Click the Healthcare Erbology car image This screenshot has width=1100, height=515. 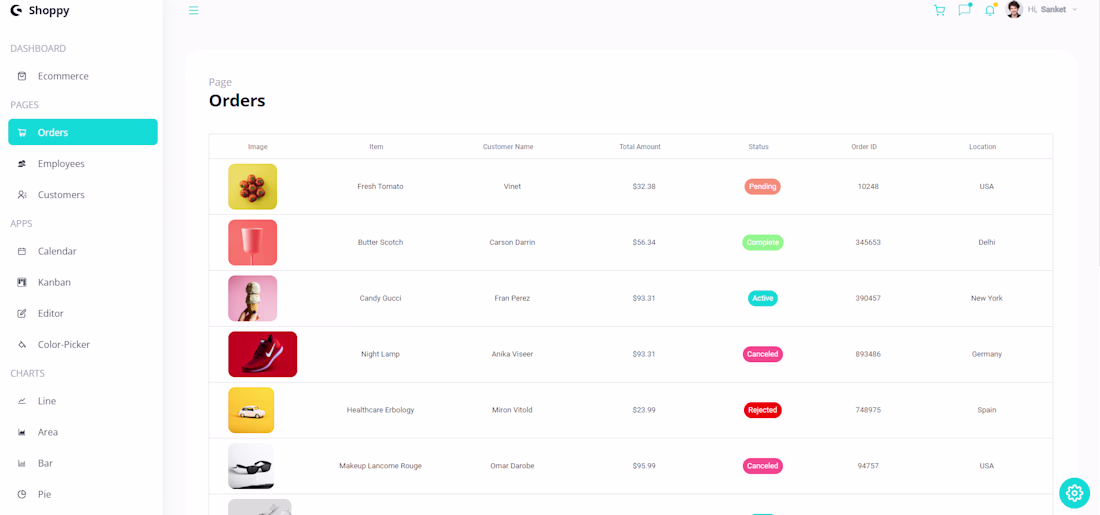[251, 410]
